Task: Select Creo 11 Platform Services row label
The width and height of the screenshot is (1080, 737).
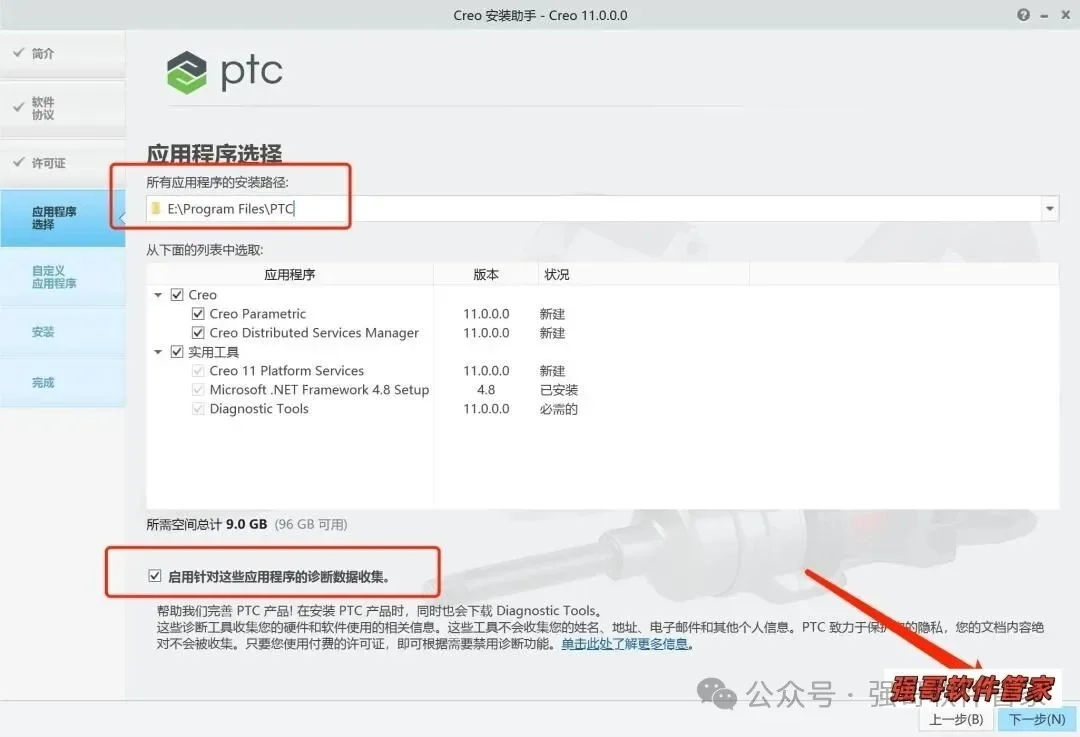Action: click(287, 371)
